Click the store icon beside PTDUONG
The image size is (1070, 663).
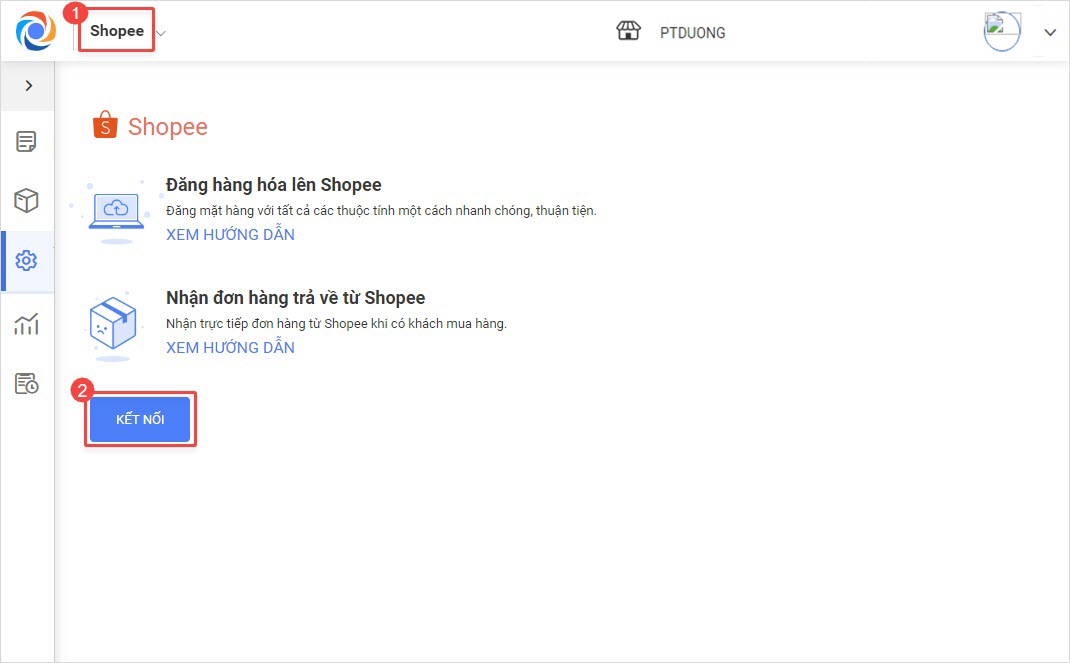pyautogui.click(x=628, y=31)
